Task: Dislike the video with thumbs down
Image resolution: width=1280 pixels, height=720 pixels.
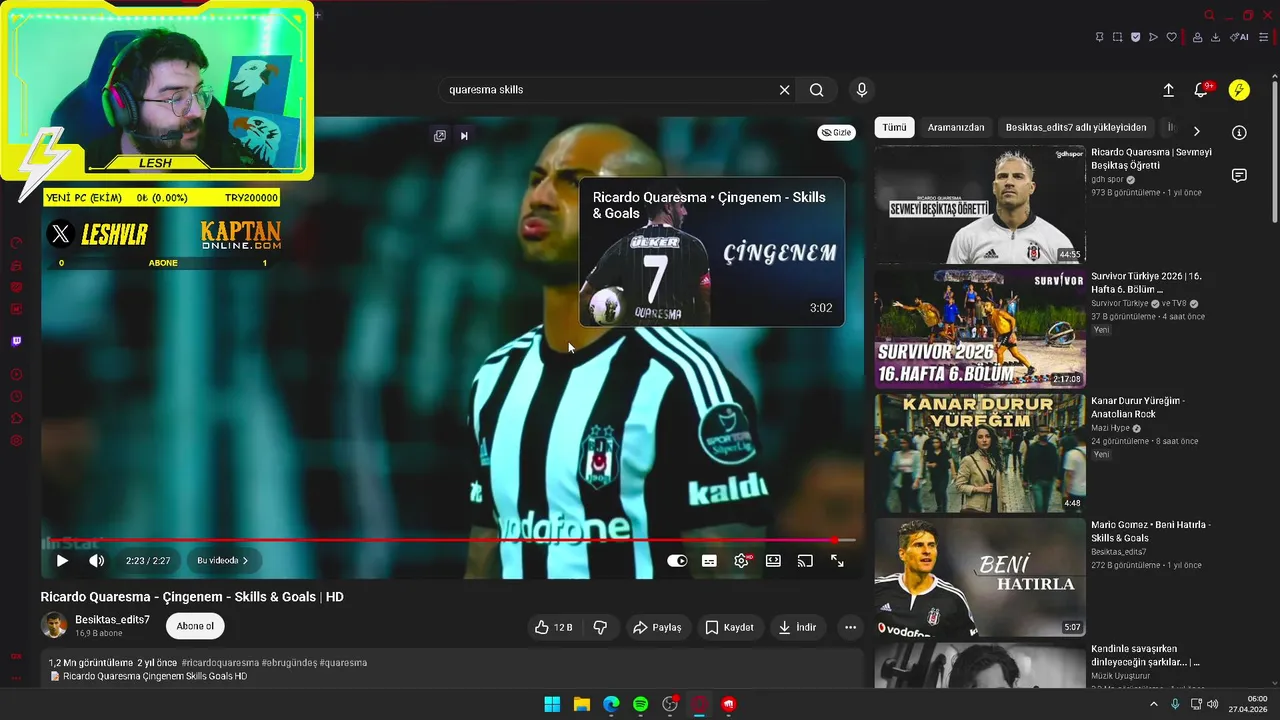Action: [x=600, y=627]
